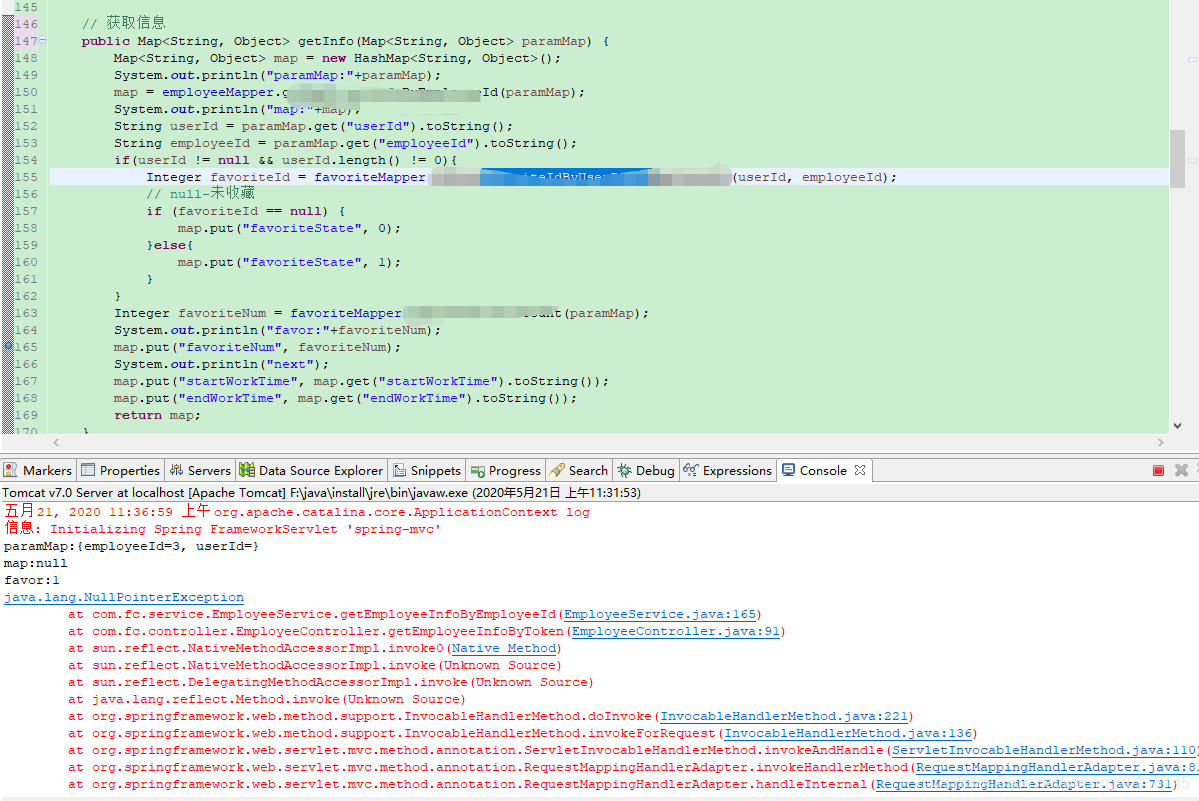The image size is (1199, 801).
Task: Switch to the Markers tab
Action: click(38, 470)
